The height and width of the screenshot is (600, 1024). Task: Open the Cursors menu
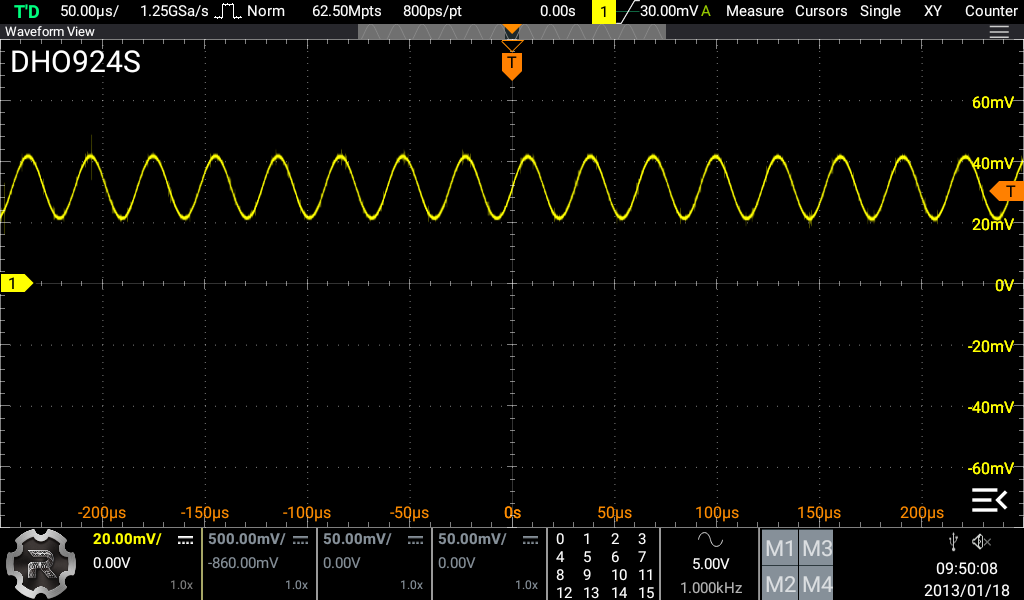820,11
